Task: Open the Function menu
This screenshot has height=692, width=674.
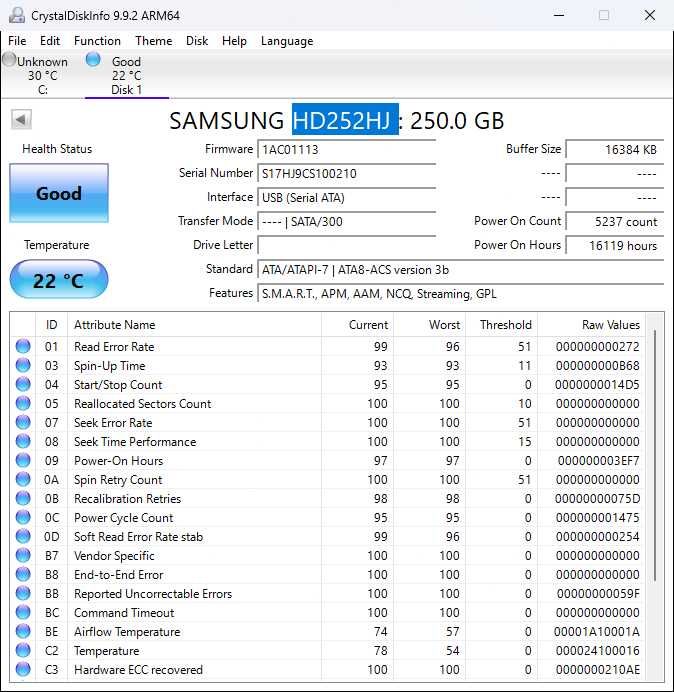Action: [x=97, y=41]
